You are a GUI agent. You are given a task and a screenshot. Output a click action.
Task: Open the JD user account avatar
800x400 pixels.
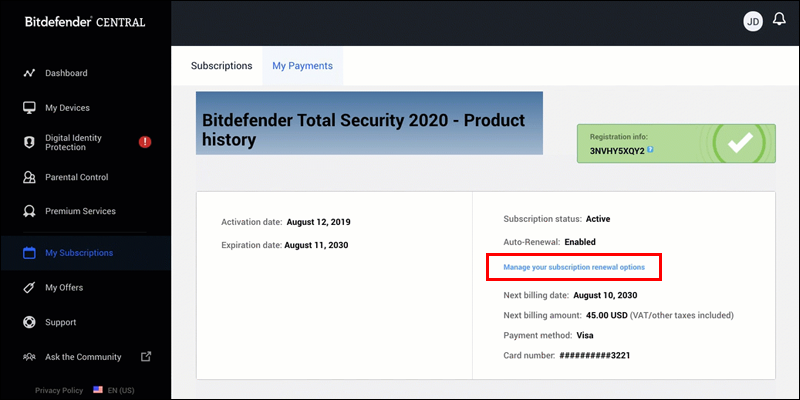[753, 21]
